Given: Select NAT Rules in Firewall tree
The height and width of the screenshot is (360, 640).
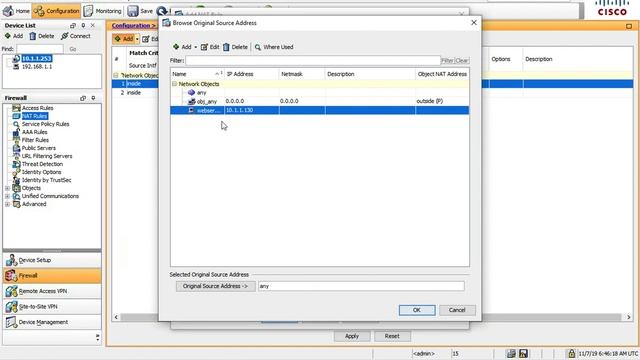Looking at the screenshot, I should (x=35, y=116).
